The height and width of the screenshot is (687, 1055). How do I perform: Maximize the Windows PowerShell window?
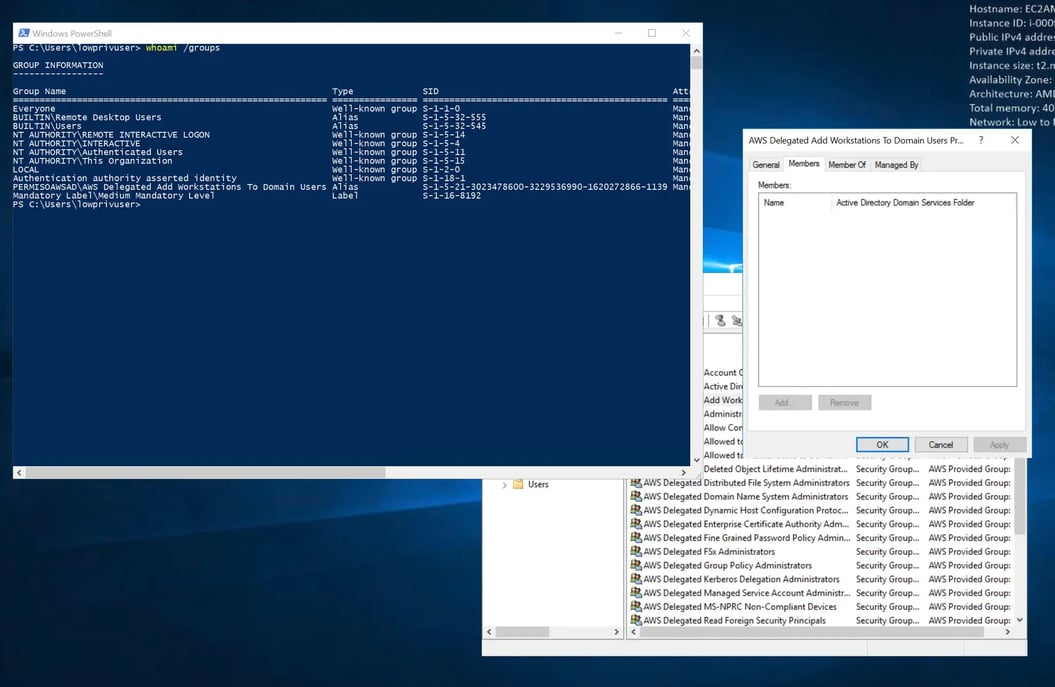click(651, 33)
